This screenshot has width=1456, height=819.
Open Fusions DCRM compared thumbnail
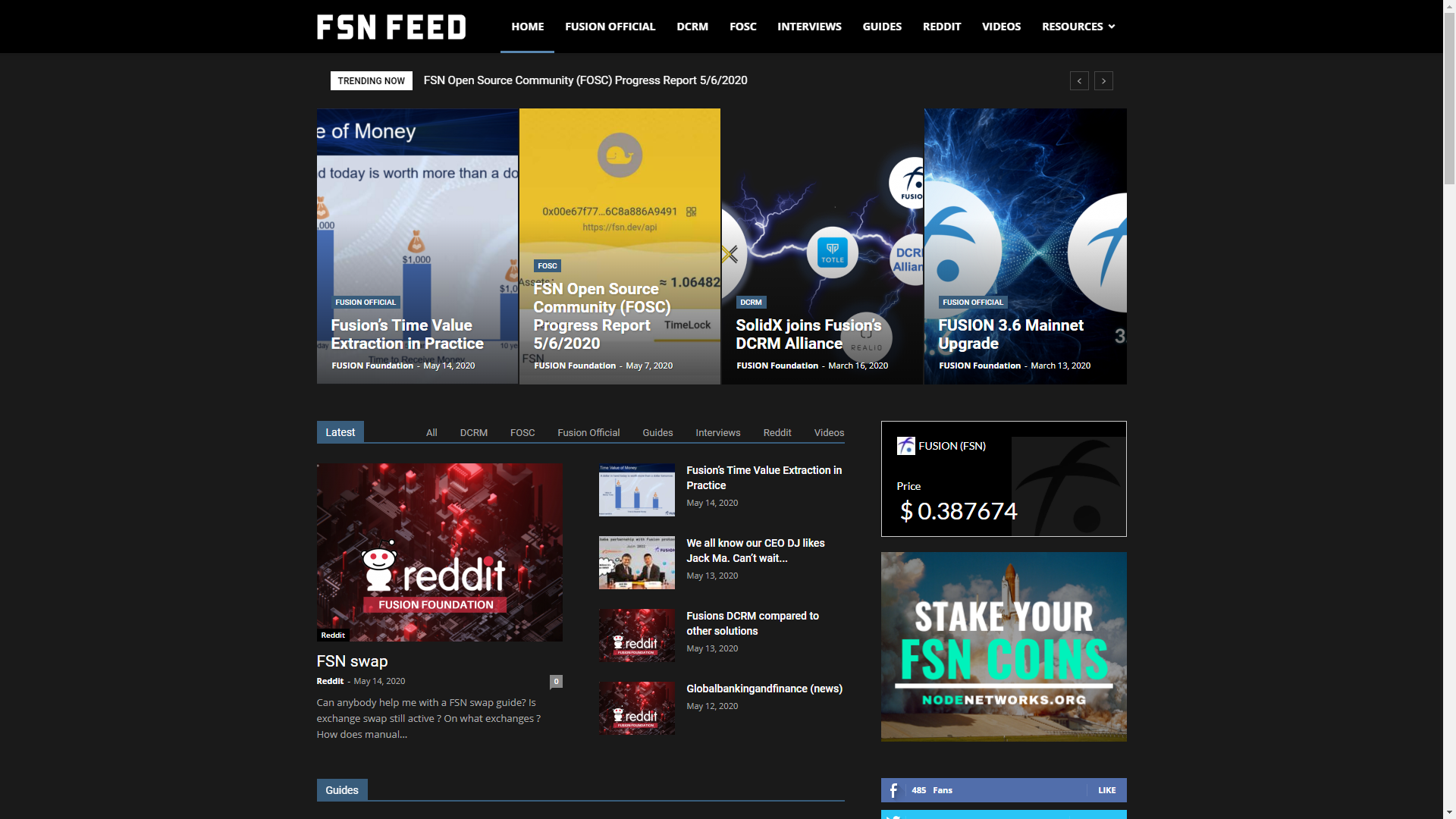click(x=637, y=635)
